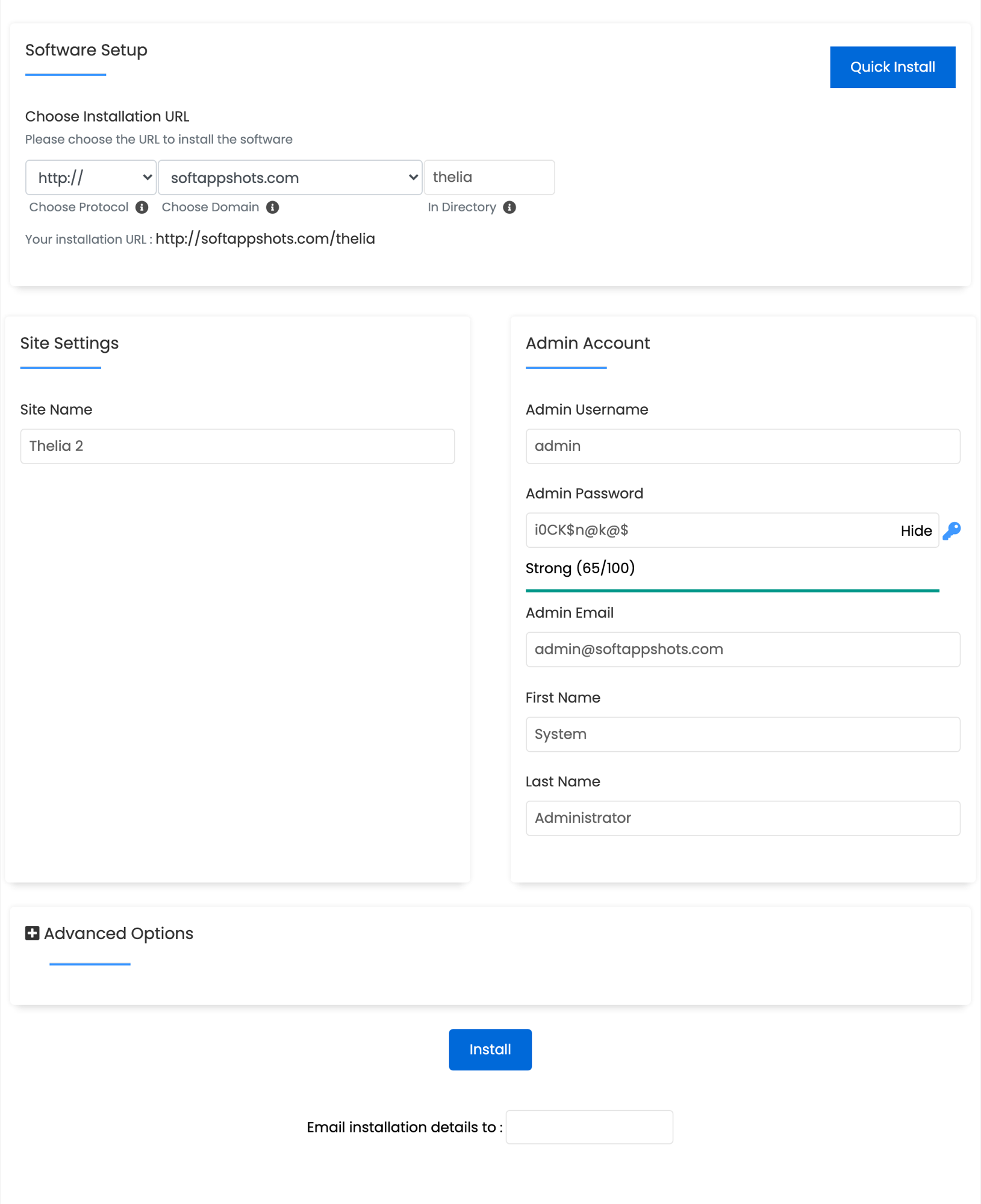The image size is (981, 1204).
Task: Open the softappshots.com domain dropdown
Action: pos(290,177)
